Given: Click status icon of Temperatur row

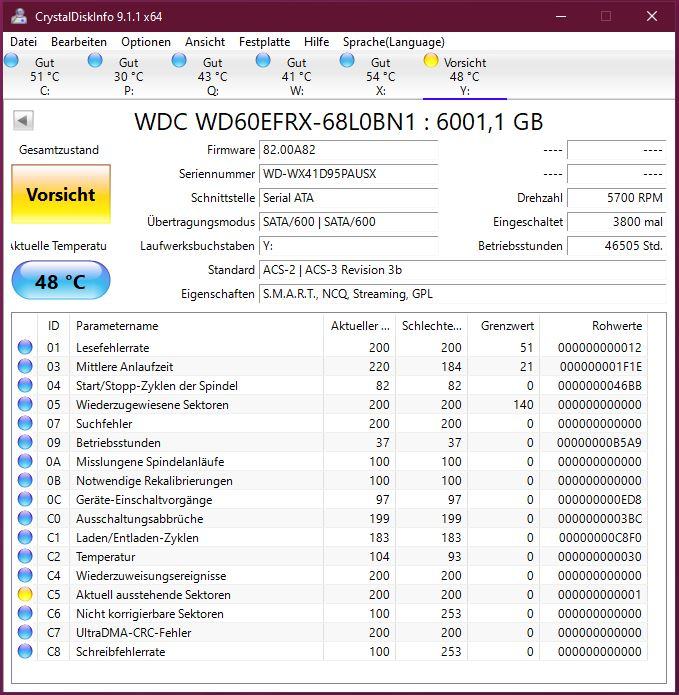Looking at the screenshot, I should pyautogui.click(x=25, y=557).
